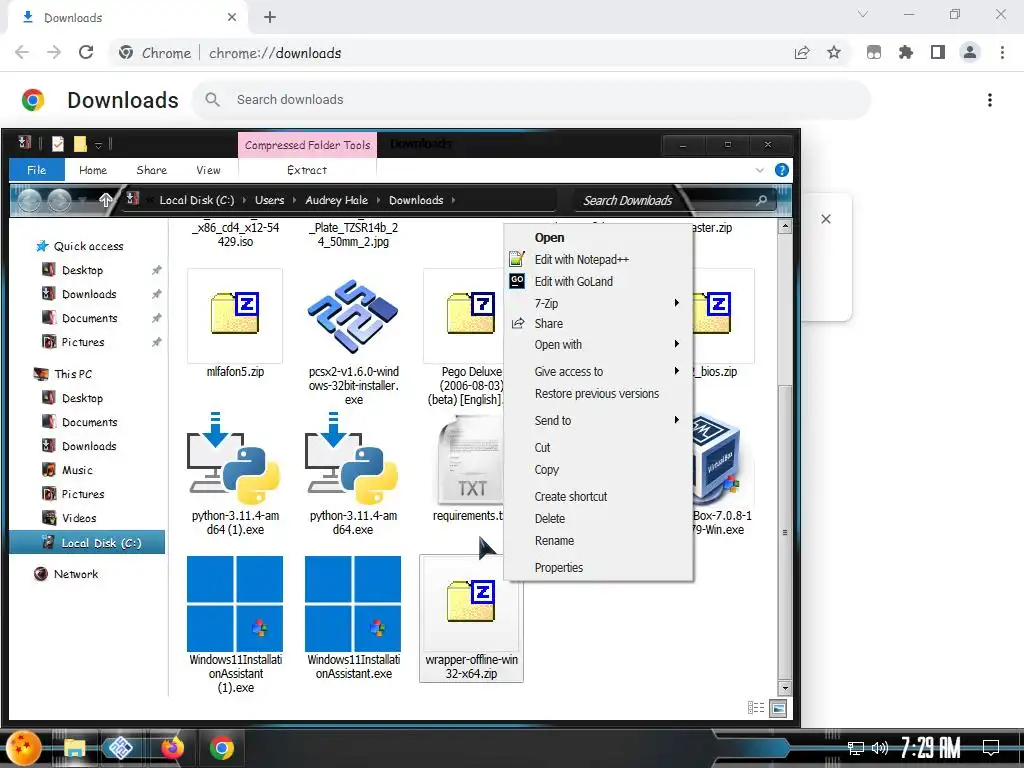Select Windows11InstallationAssistant.exe icon
The image size is (1024, 768).
[353, 603]
